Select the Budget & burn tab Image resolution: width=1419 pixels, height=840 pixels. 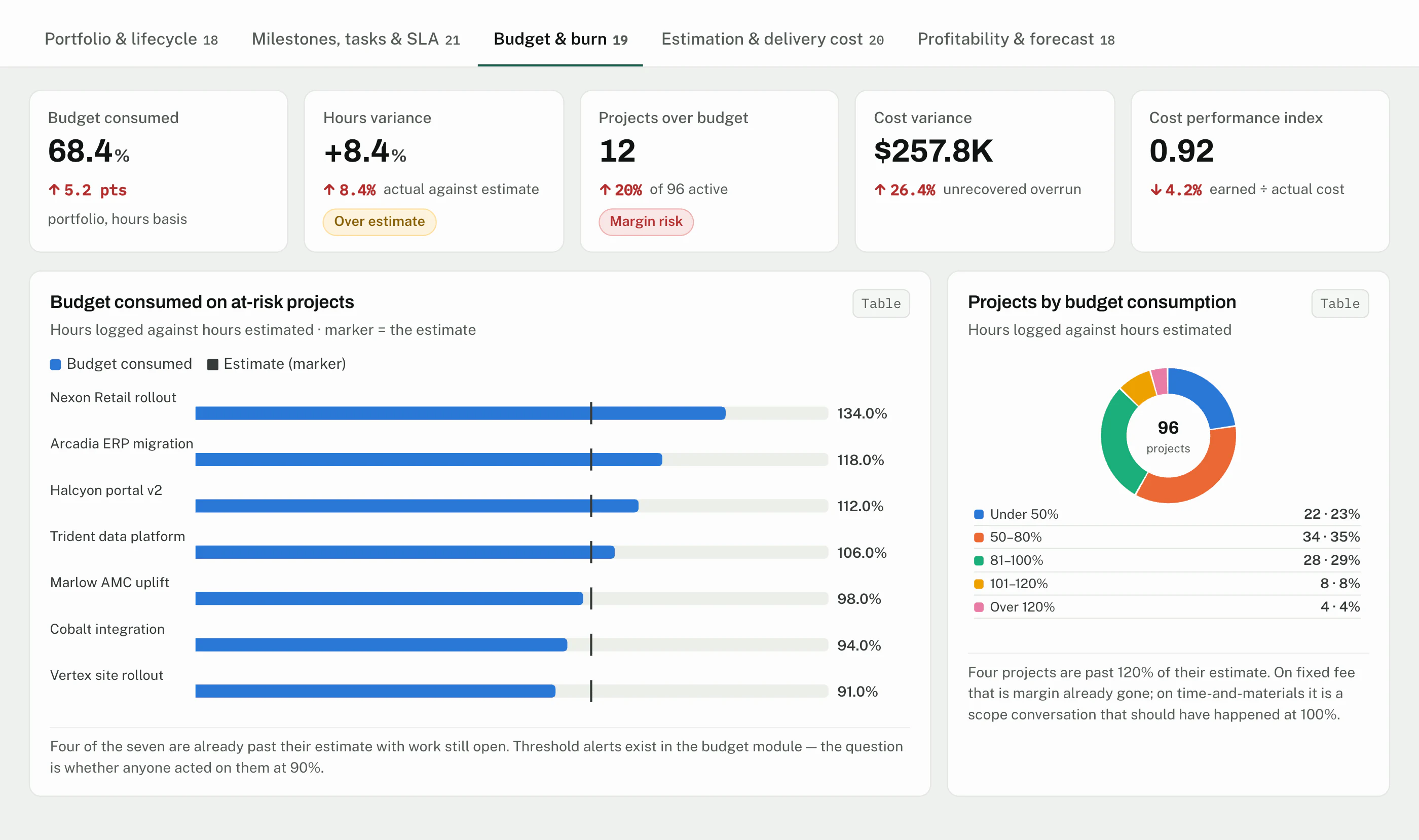click(560, 39)
